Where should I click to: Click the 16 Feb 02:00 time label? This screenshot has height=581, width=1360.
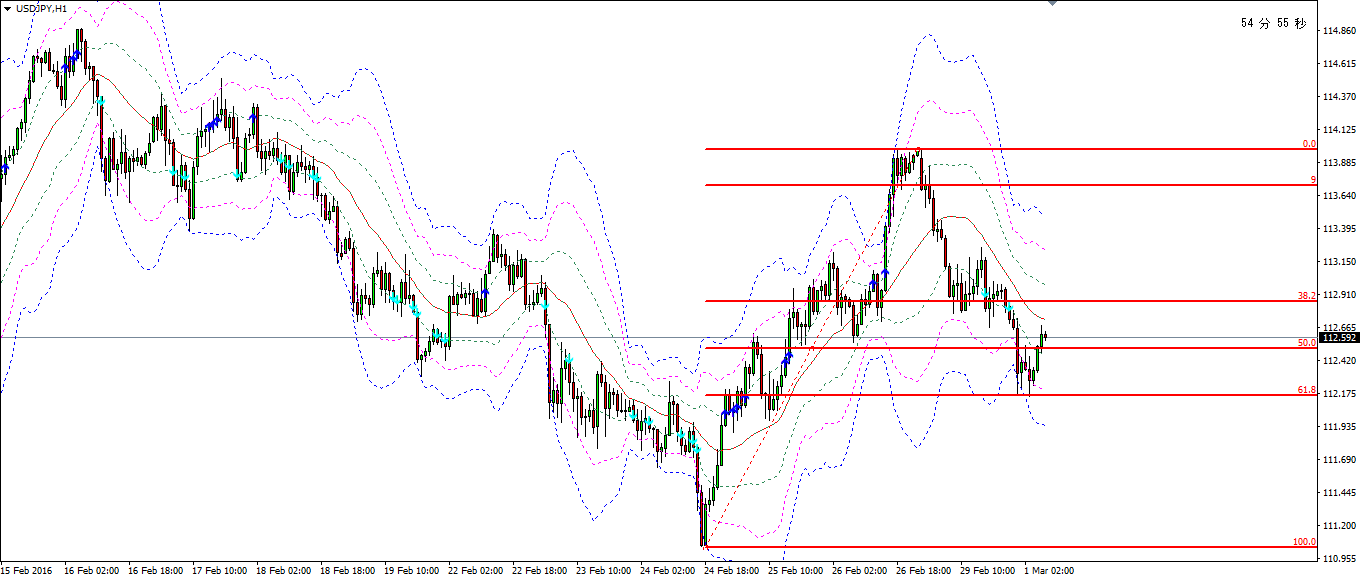click(91, 571)
